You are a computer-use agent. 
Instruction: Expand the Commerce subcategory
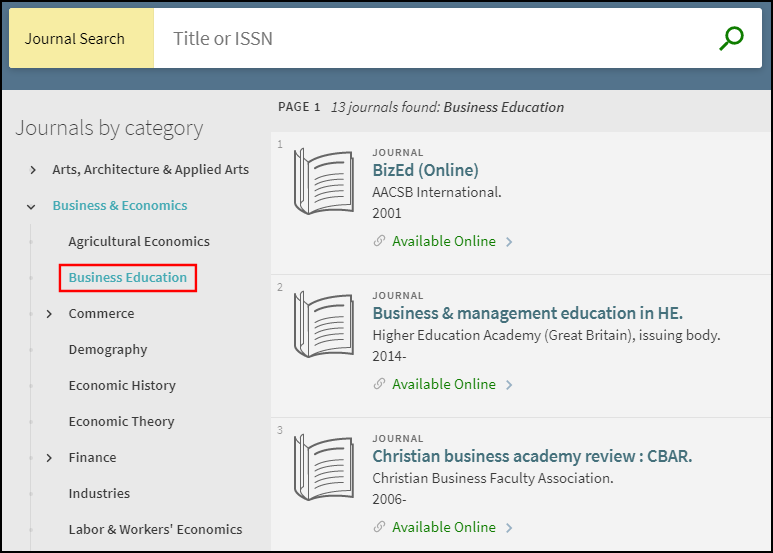(x=49, y=314)
